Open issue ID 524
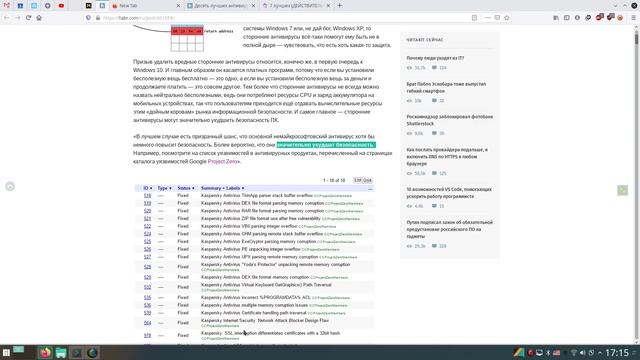This screenshot has height=360, width=640. 147,234
